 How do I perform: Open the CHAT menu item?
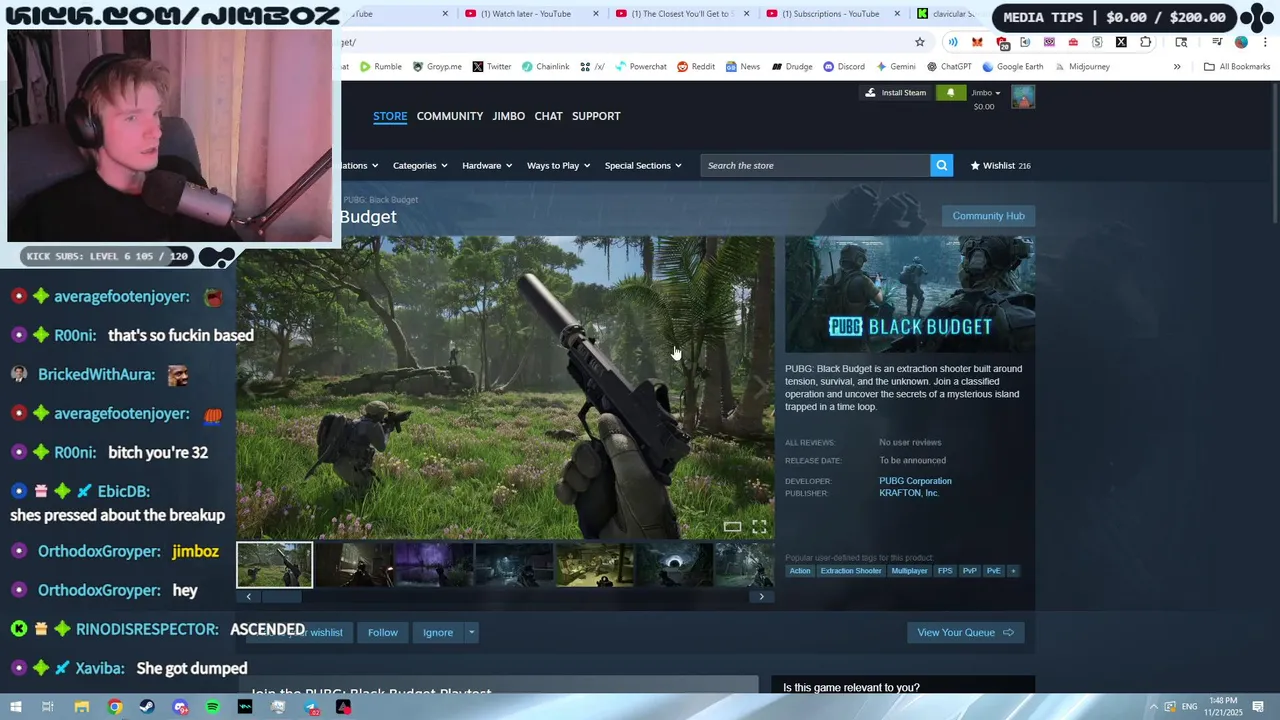coord(548,116)
